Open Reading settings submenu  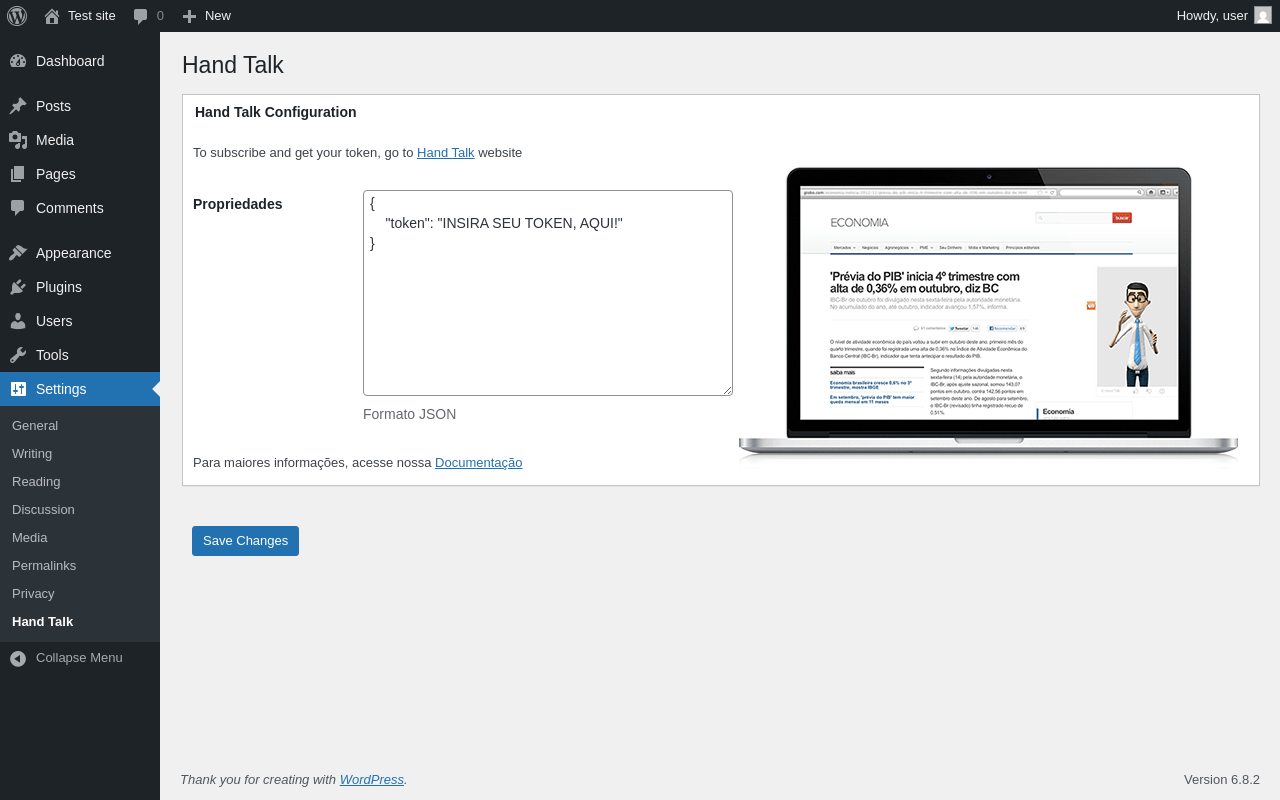click(x=36, y=481)
